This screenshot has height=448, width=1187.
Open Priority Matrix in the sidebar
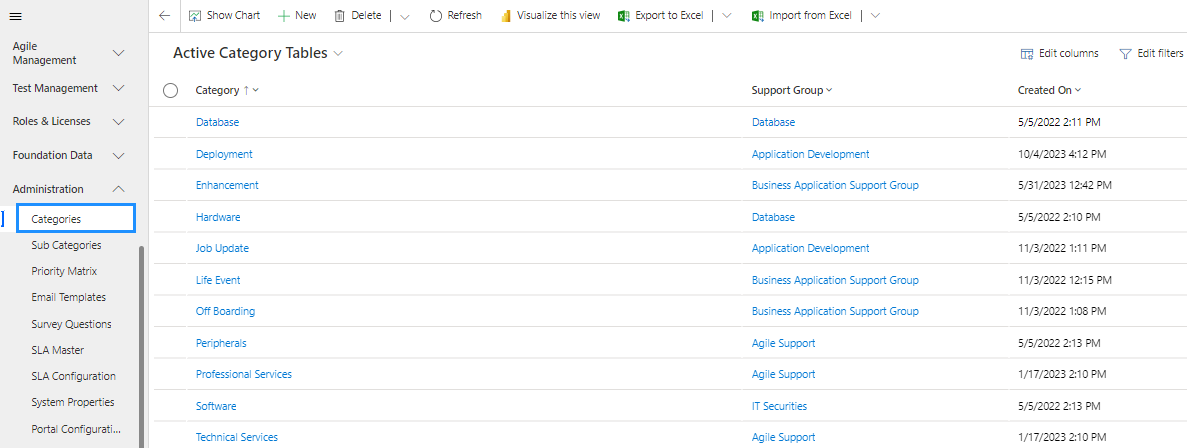point(64,271)
